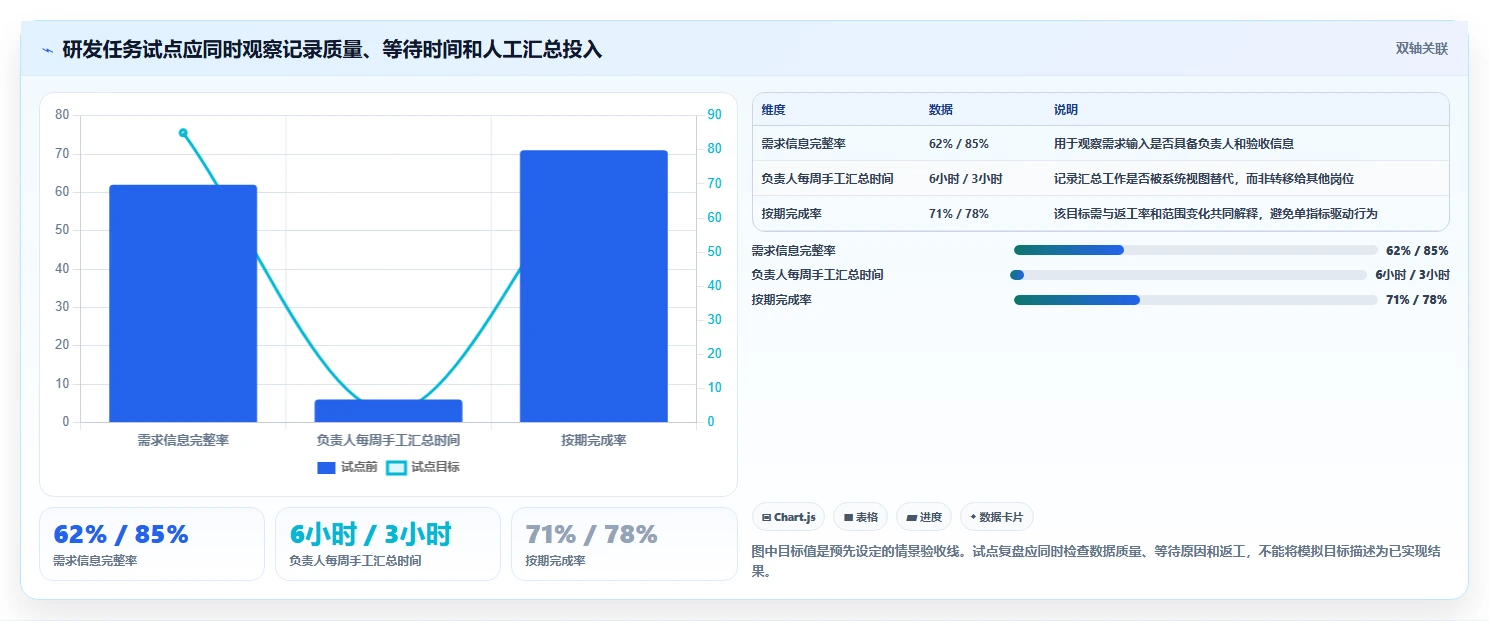Click the 说明 column header
The width and height of the screenshot is (1489, 621).
click(1066, 110)
